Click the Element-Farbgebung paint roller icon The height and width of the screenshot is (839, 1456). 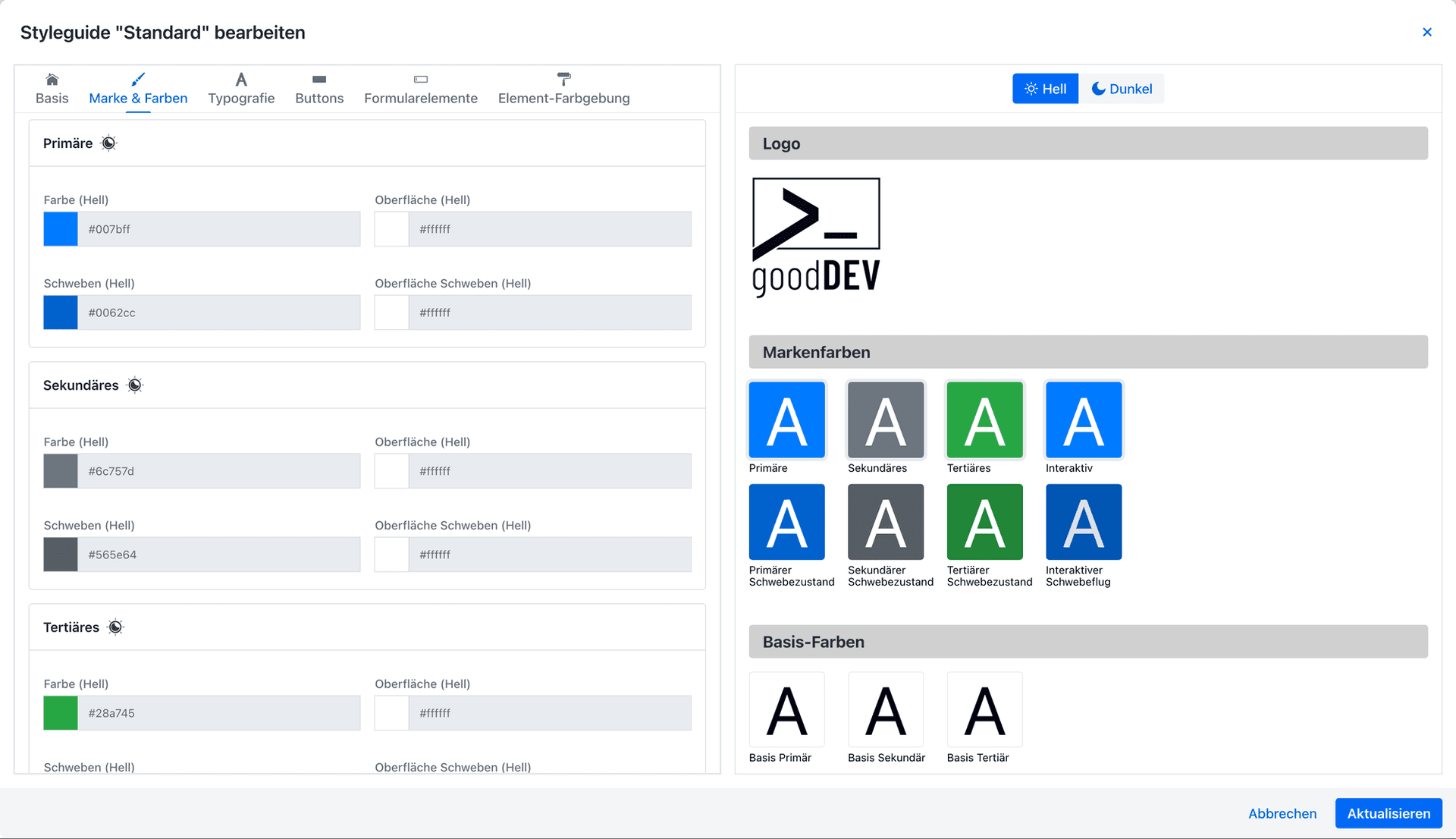[x=563, y=79]
